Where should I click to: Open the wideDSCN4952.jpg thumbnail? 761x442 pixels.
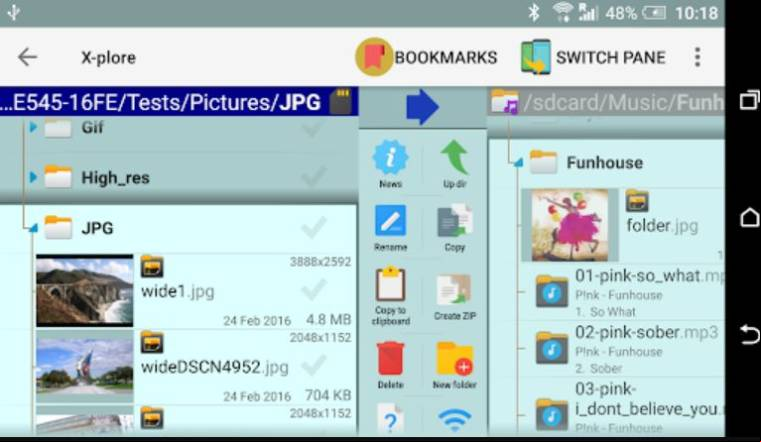84,366
